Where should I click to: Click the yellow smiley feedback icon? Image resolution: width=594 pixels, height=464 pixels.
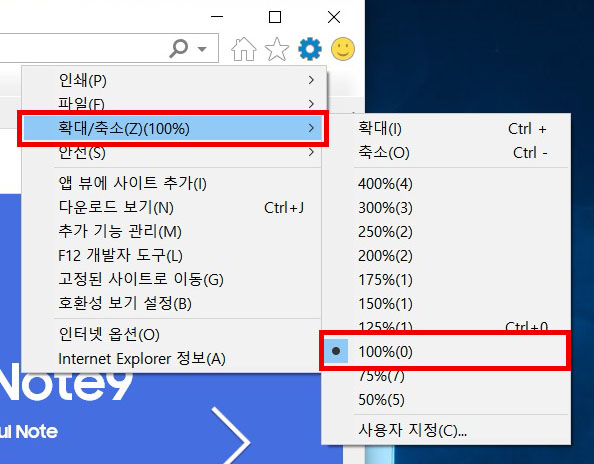(x=343, y=49)
